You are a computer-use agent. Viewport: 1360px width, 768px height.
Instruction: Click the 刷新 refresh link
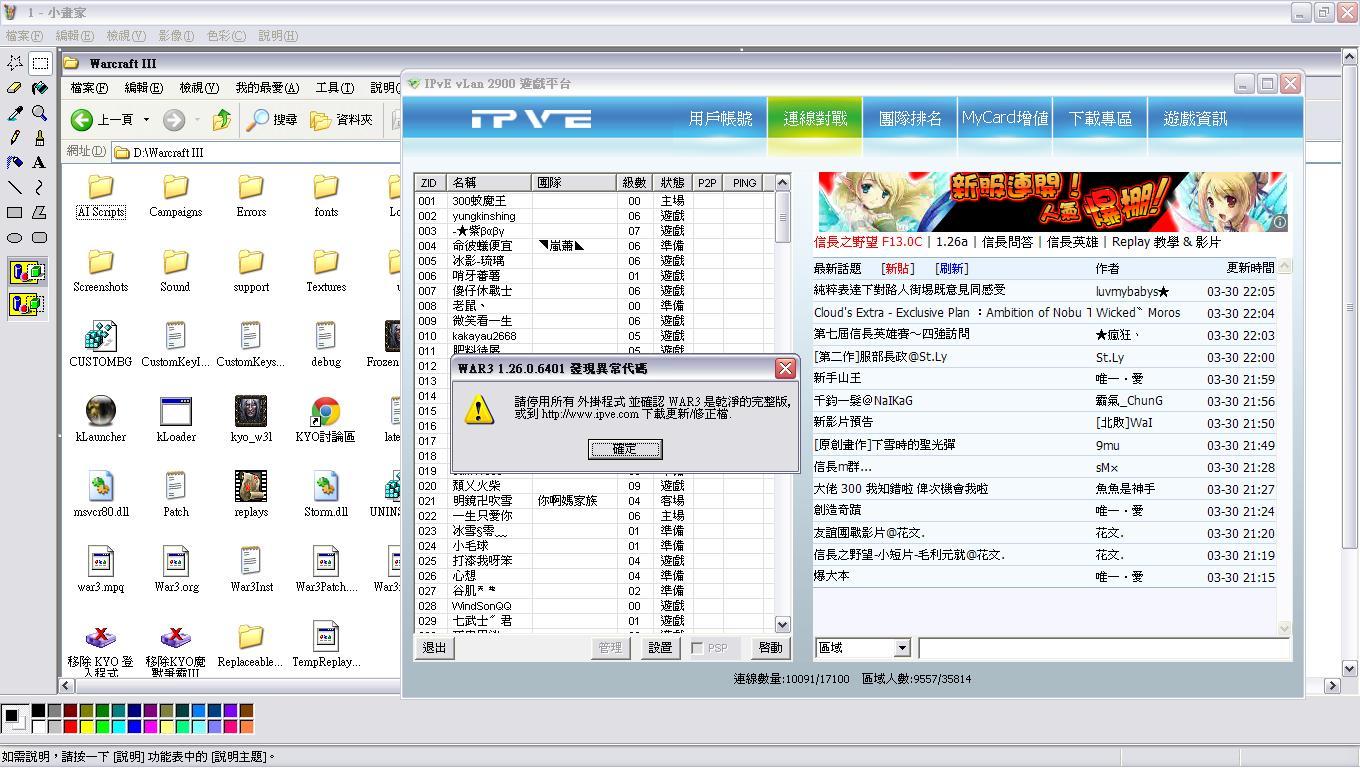[x=951, y=268]
